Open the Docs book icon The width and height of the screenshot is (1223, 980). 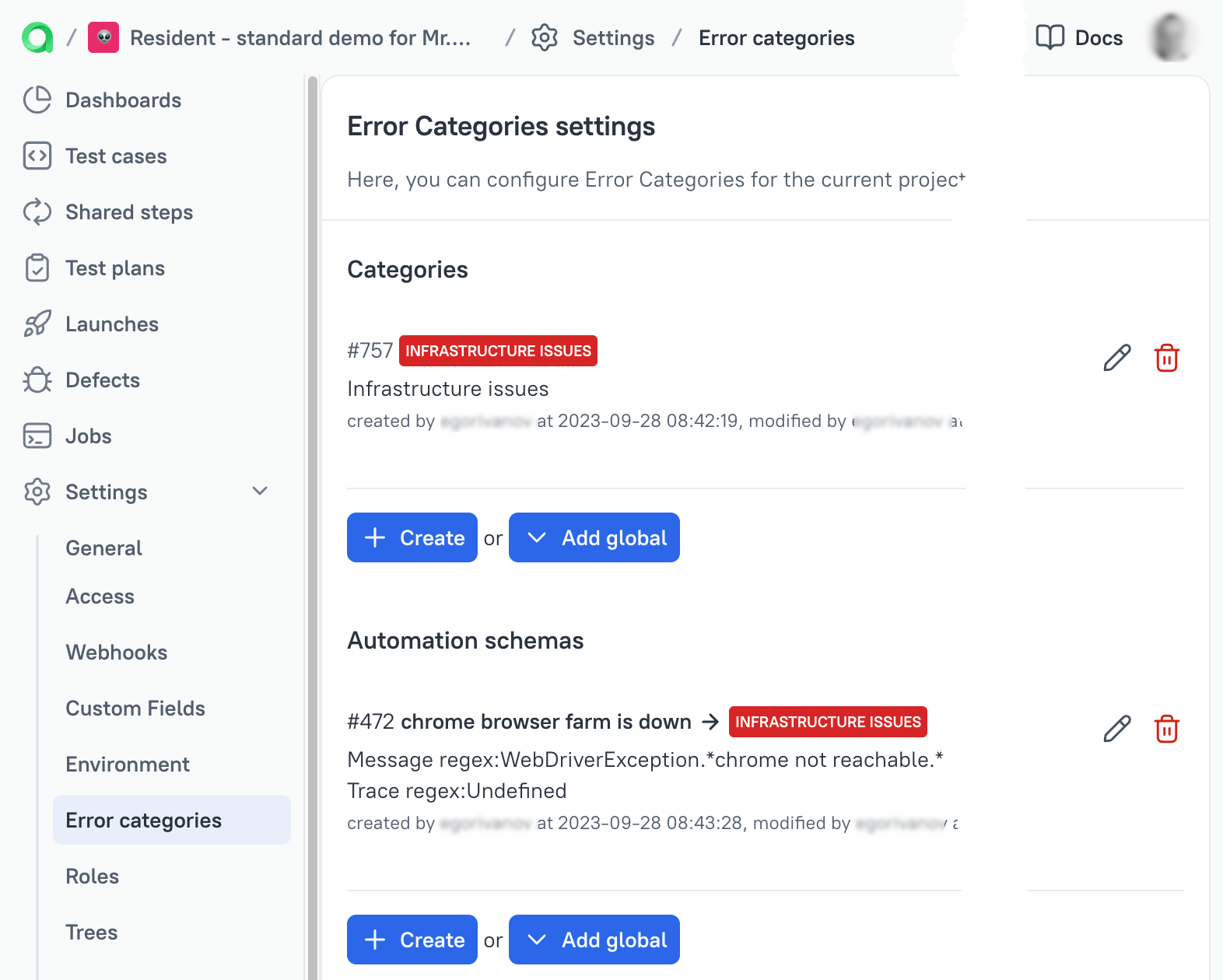1050,37
